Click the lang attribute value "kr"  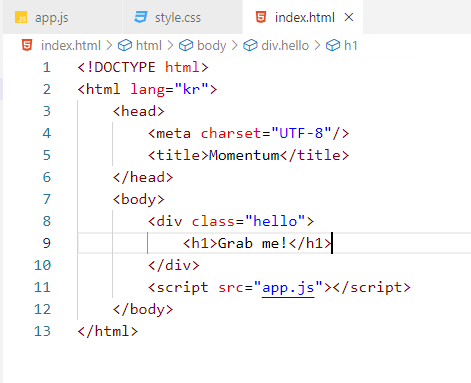[x=191, y=89]
